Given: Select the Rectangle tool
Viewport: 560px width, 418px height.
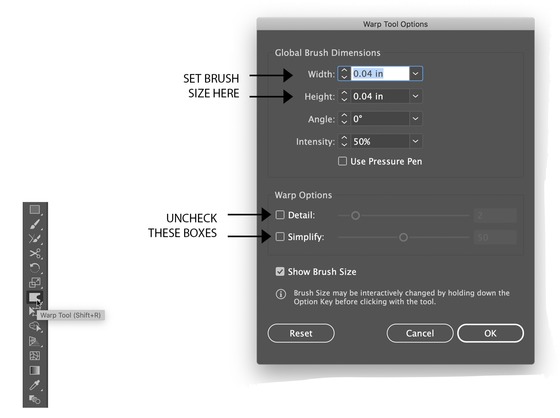Looking at the screenshot, I should [35, 210].
